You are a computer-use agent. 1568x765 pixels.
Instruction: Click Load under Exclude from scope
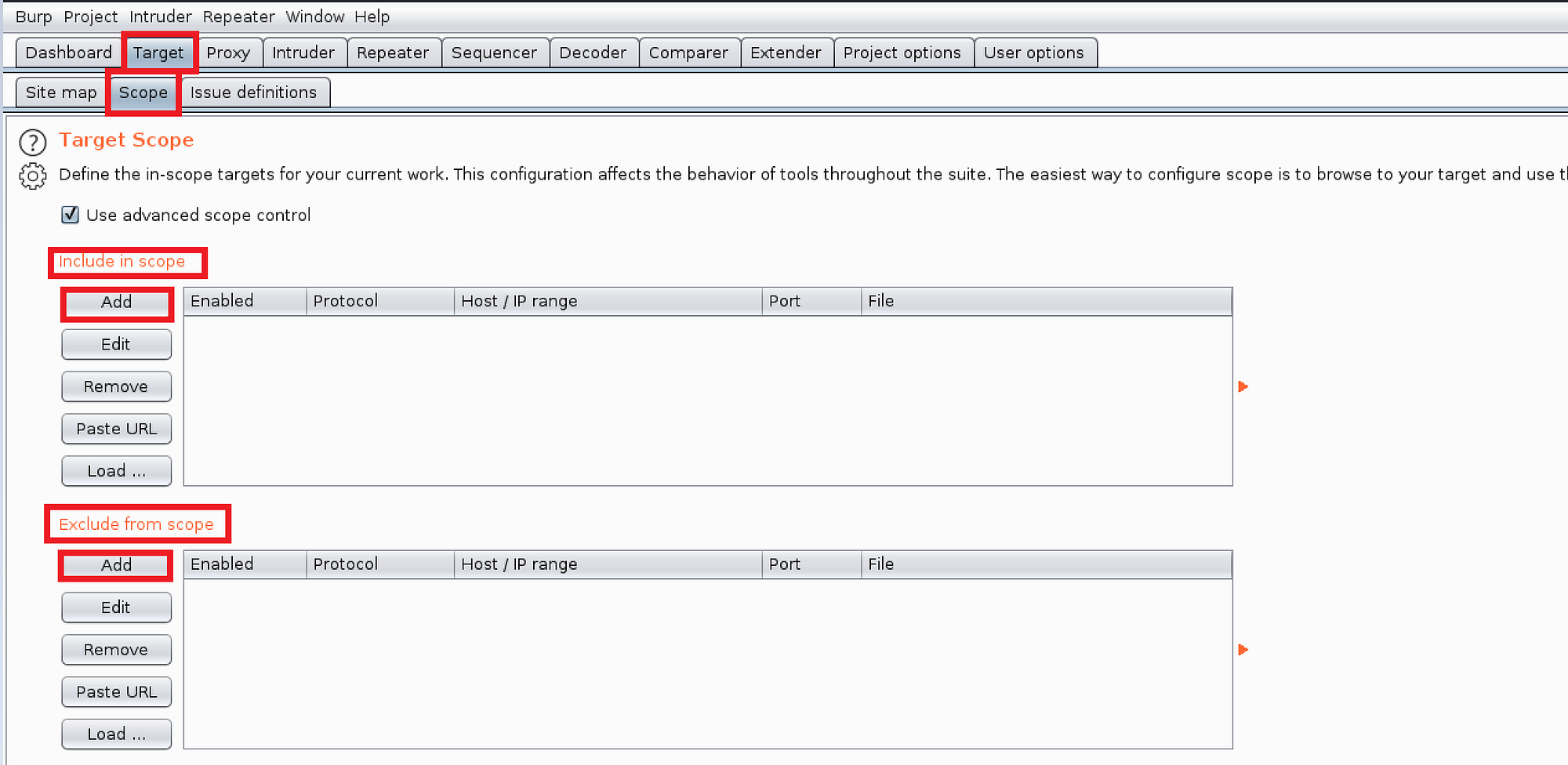(x=116, y=734)
